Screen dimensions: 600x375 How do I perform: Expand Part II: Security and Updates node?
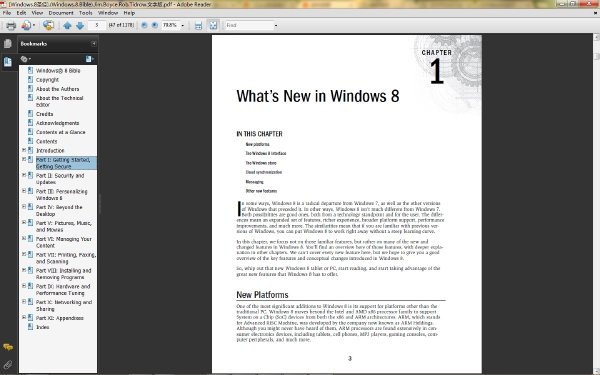coord(24,175)
